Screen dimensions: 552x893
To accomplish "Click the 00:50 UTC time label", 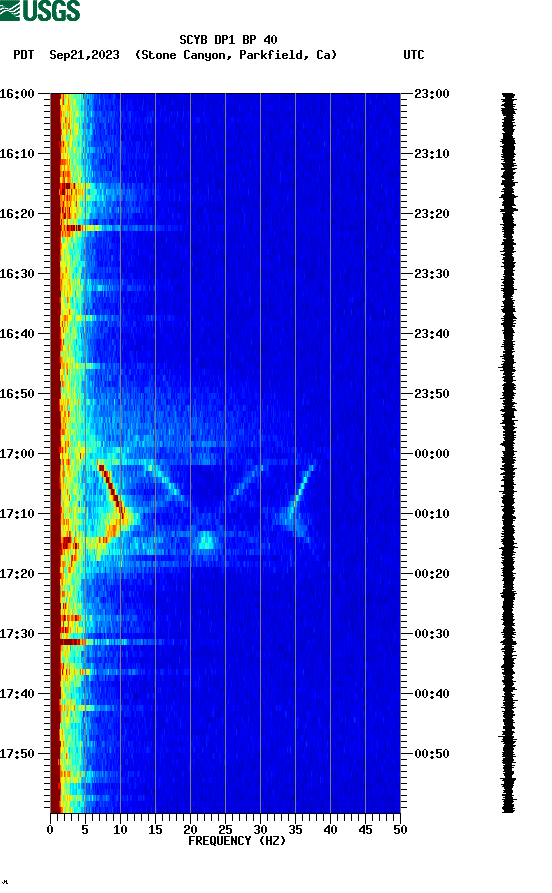I will tap(432, 753).
